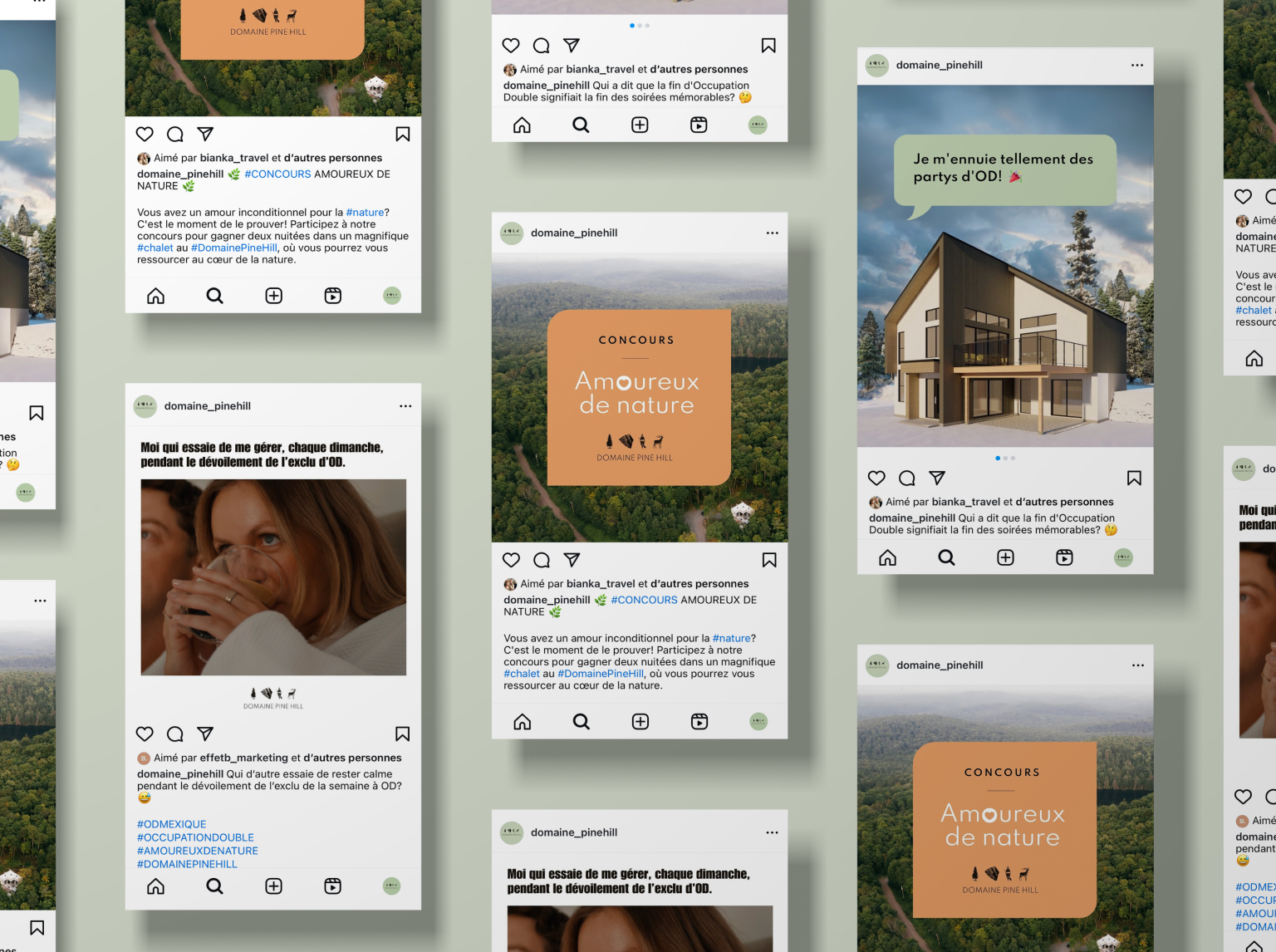Click the carousel dots under the chalet image
The width and height of the screenshot is (1276, 952).
tap(1005, 458)
